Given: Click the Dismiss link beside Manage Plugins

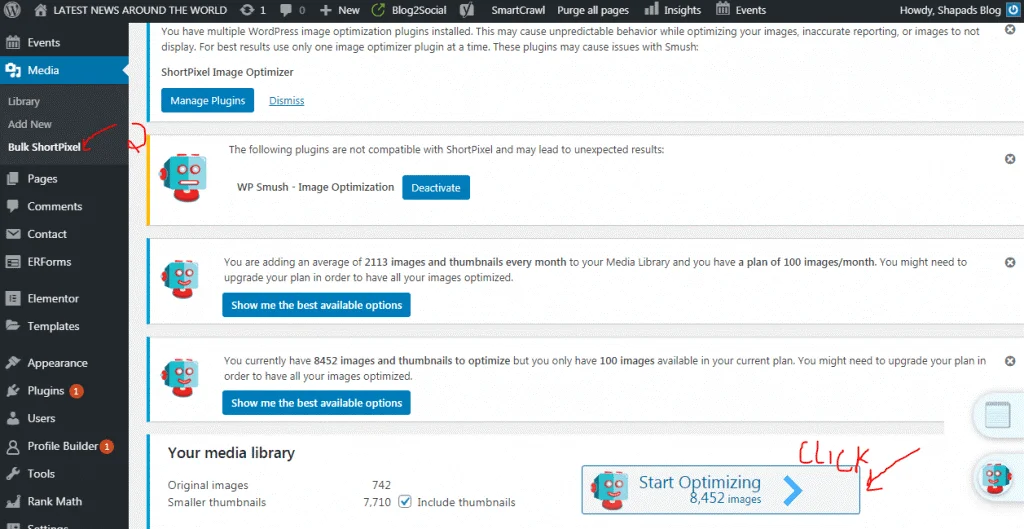Looking at the screenshot, I should (x=286, y=101).
